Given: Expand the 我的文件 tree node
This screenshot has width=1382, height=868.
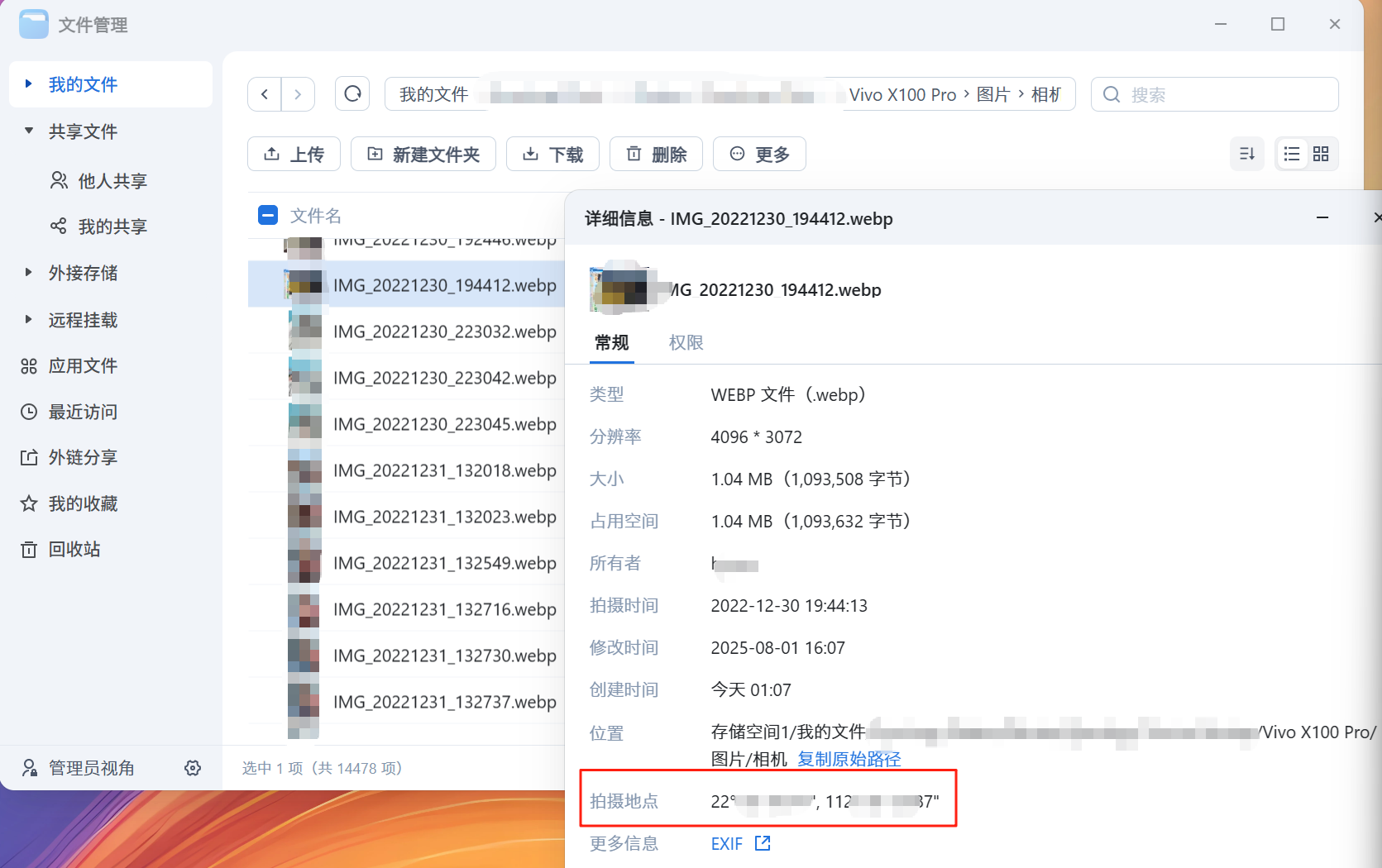Looking at the screenshot, I should coord(29,84).
